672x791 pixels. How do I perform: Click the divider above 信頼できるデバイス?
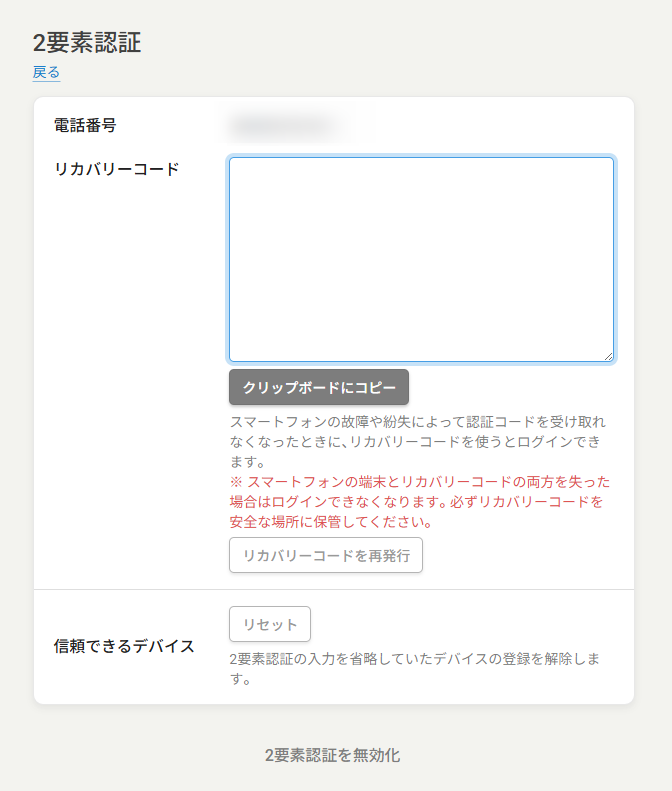tap(334, 590)
